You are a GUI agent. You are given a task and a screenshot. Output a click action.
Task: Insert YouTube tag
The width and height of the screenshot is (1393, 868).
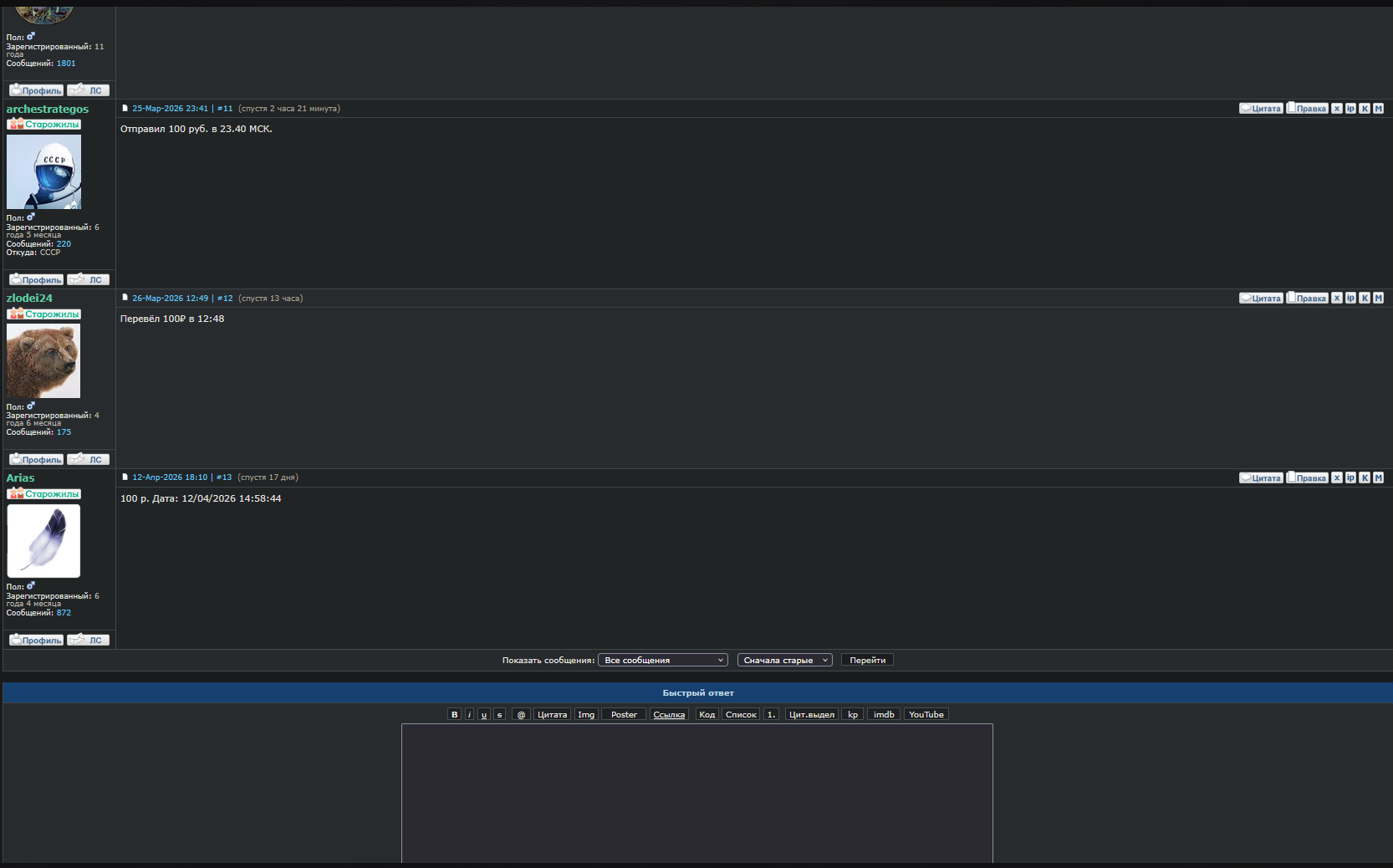tap(926, 714)
